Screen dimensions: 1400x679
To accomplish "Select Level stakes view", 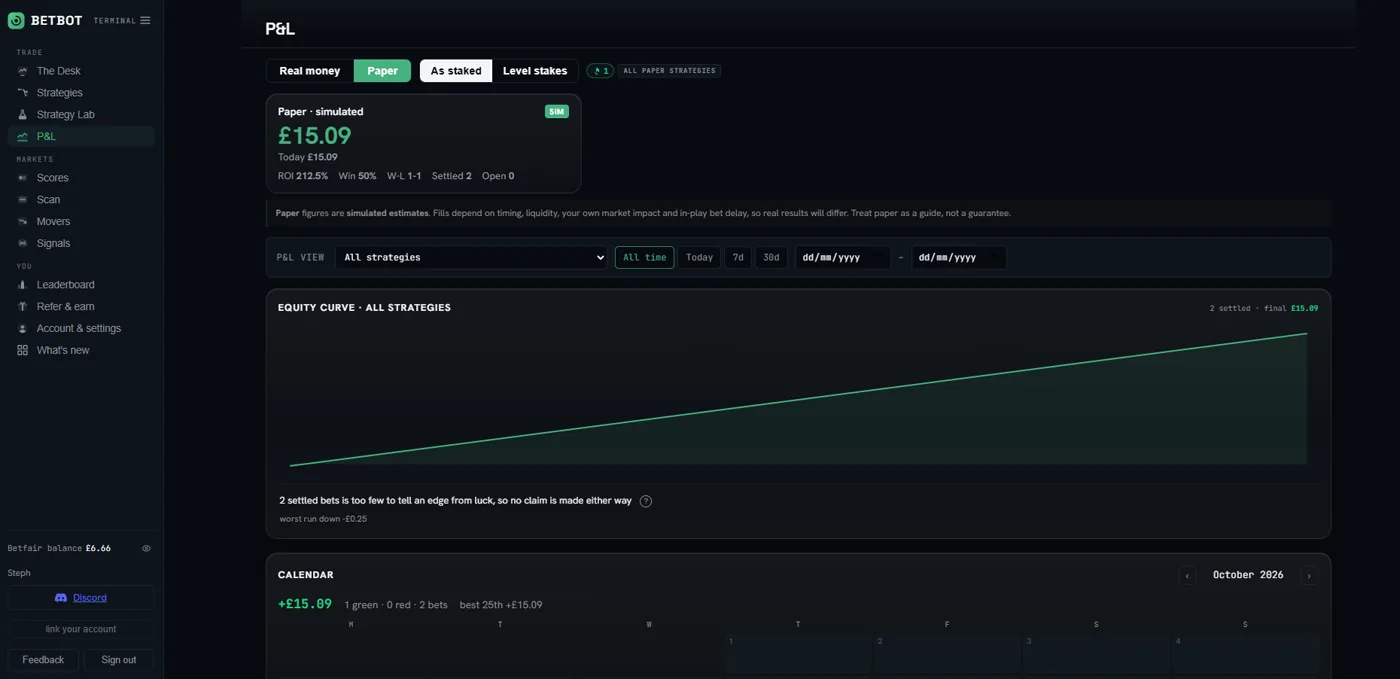I will (535, 71).
